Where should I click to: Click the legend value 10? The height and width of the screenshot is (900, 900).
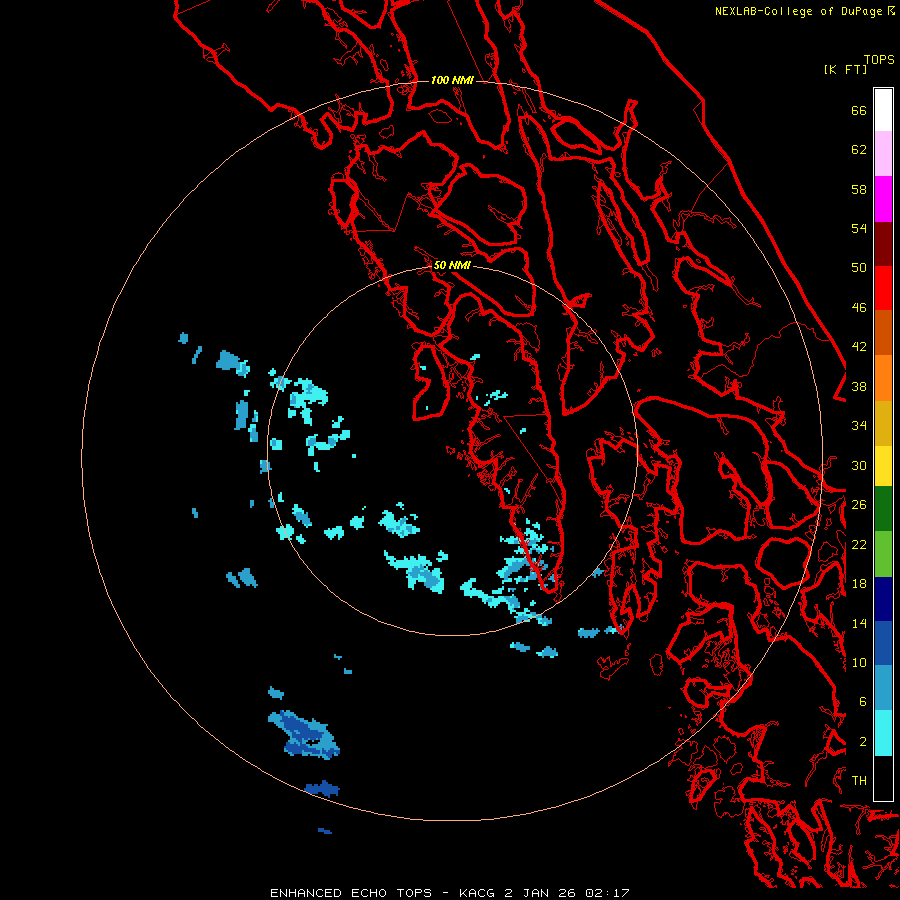point(859,662)
